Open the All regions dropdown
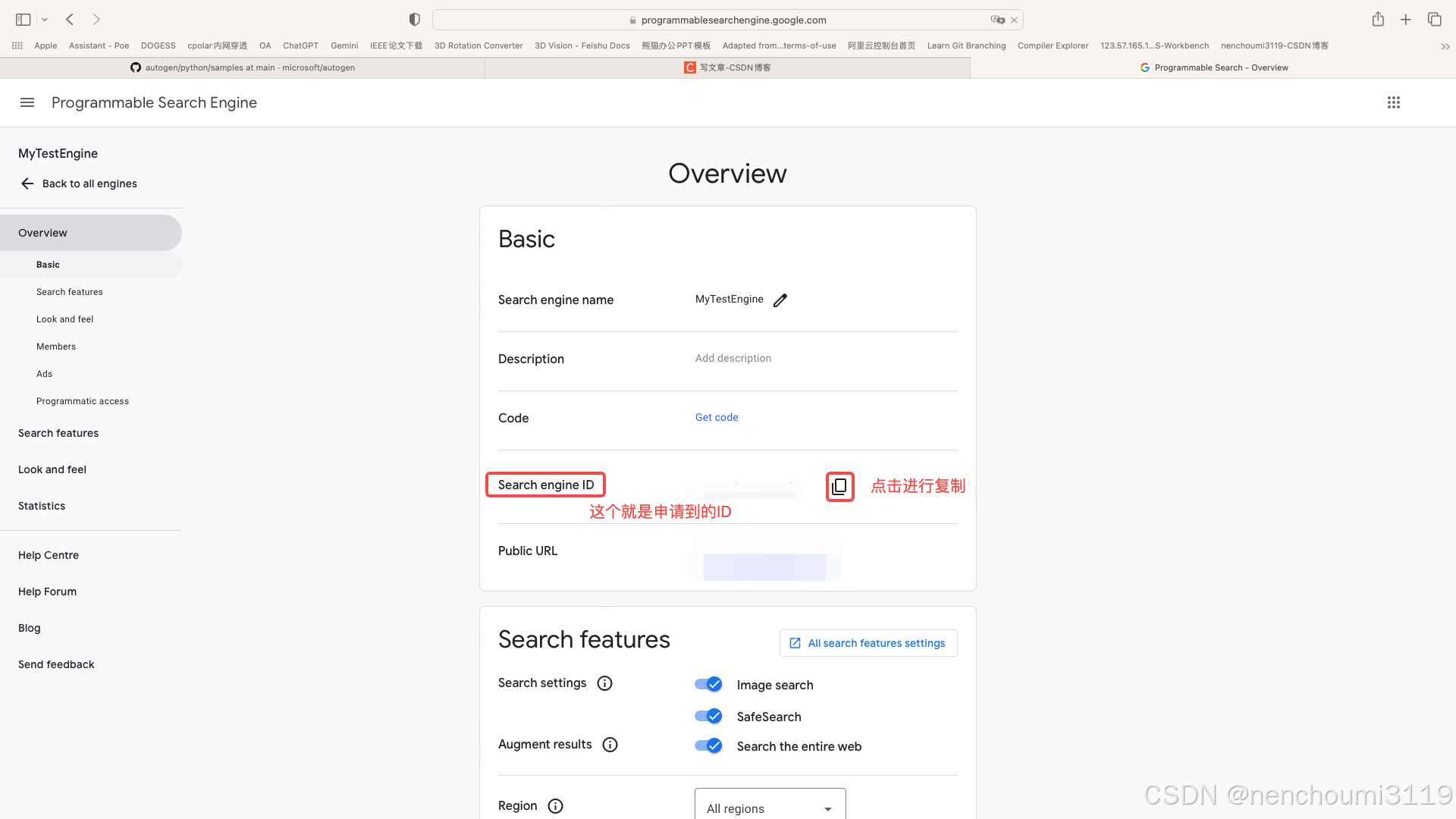1456x819 pixels. (770, 808)
